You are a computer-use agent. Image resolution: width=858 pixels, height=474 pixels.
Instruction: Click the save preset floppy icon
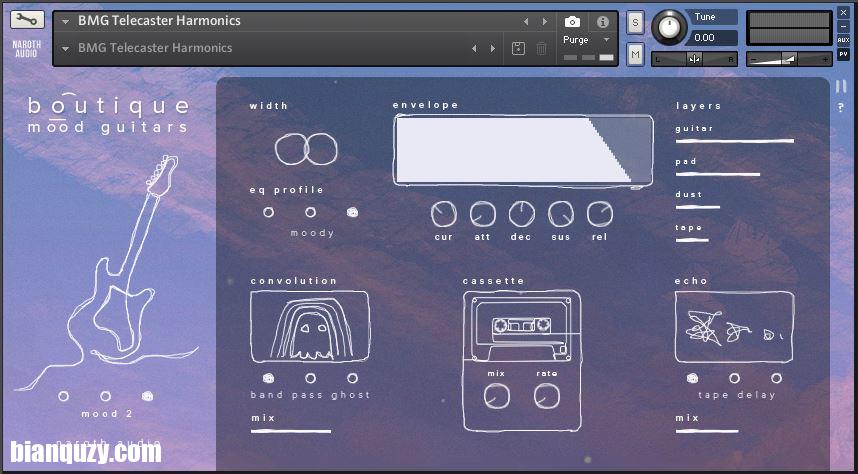[518, 49]
